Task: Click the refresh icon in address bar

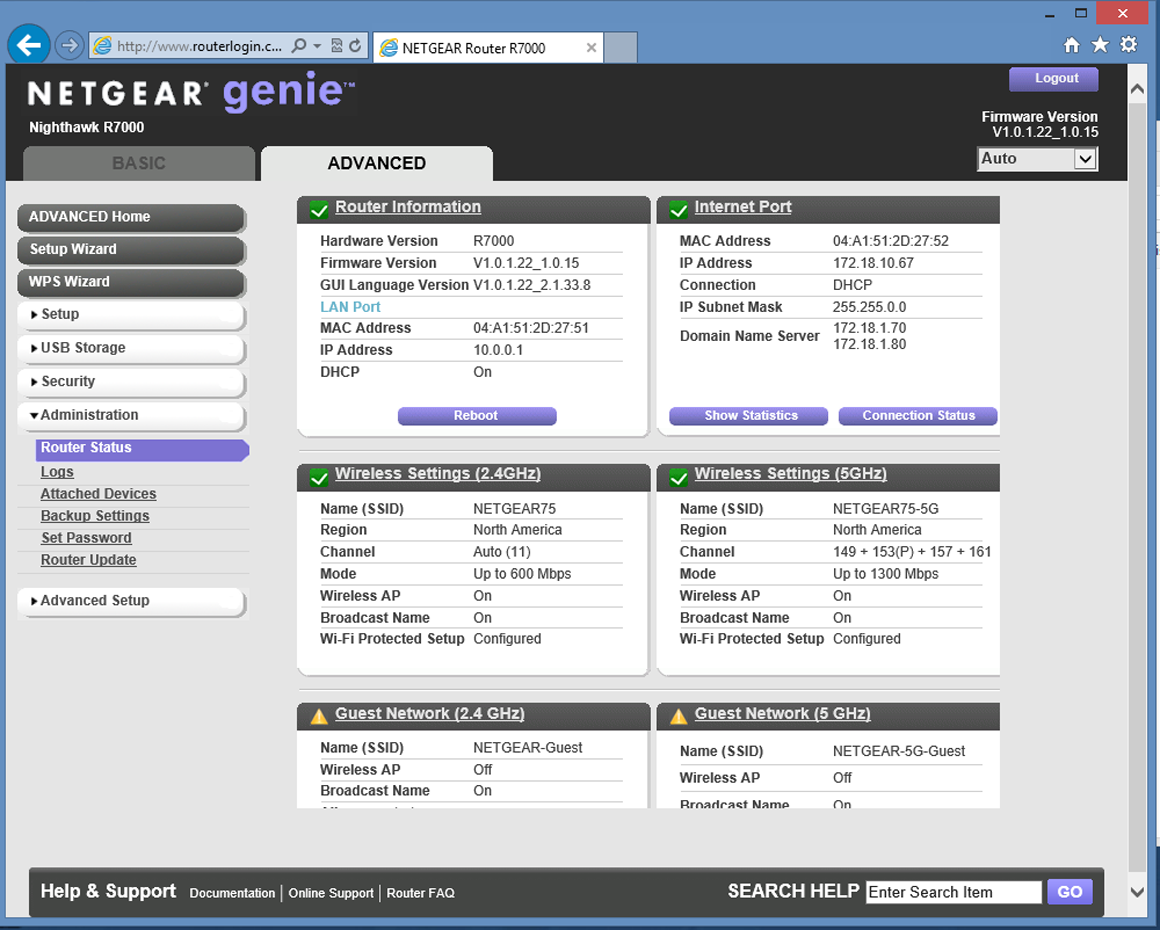Action: click(x=355, y=46)
